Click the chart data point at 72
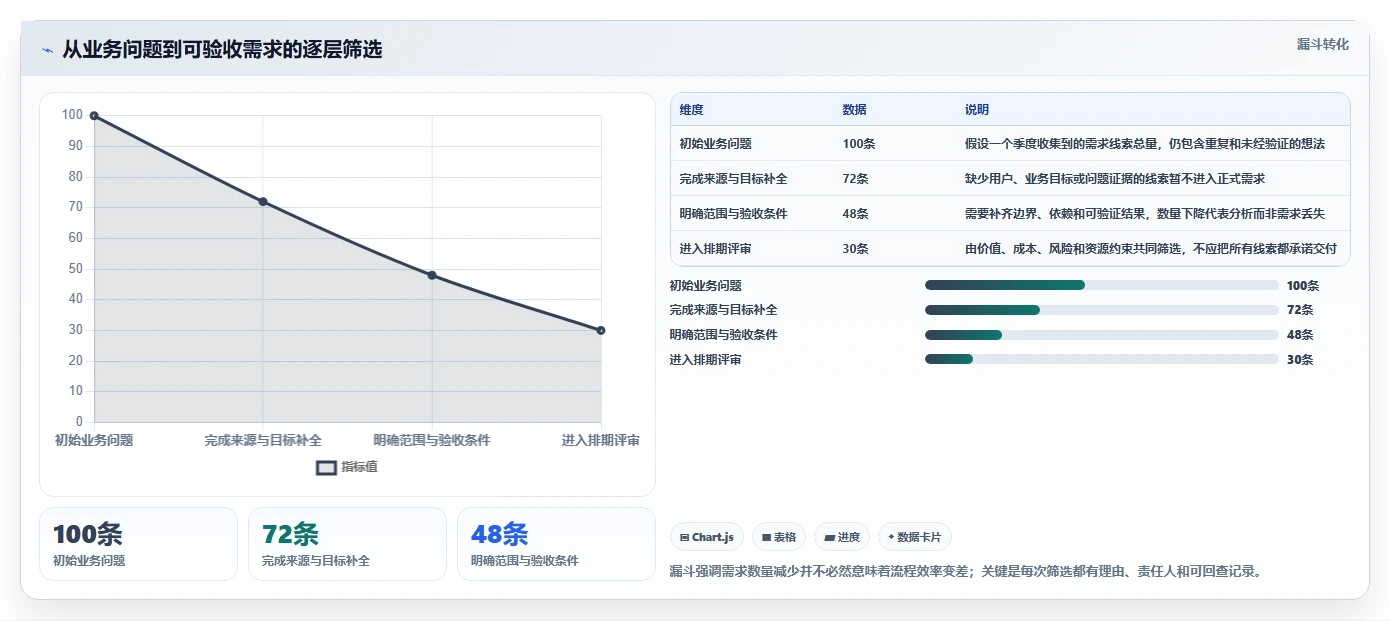1390x621 pixels. (x=263, y=202)
